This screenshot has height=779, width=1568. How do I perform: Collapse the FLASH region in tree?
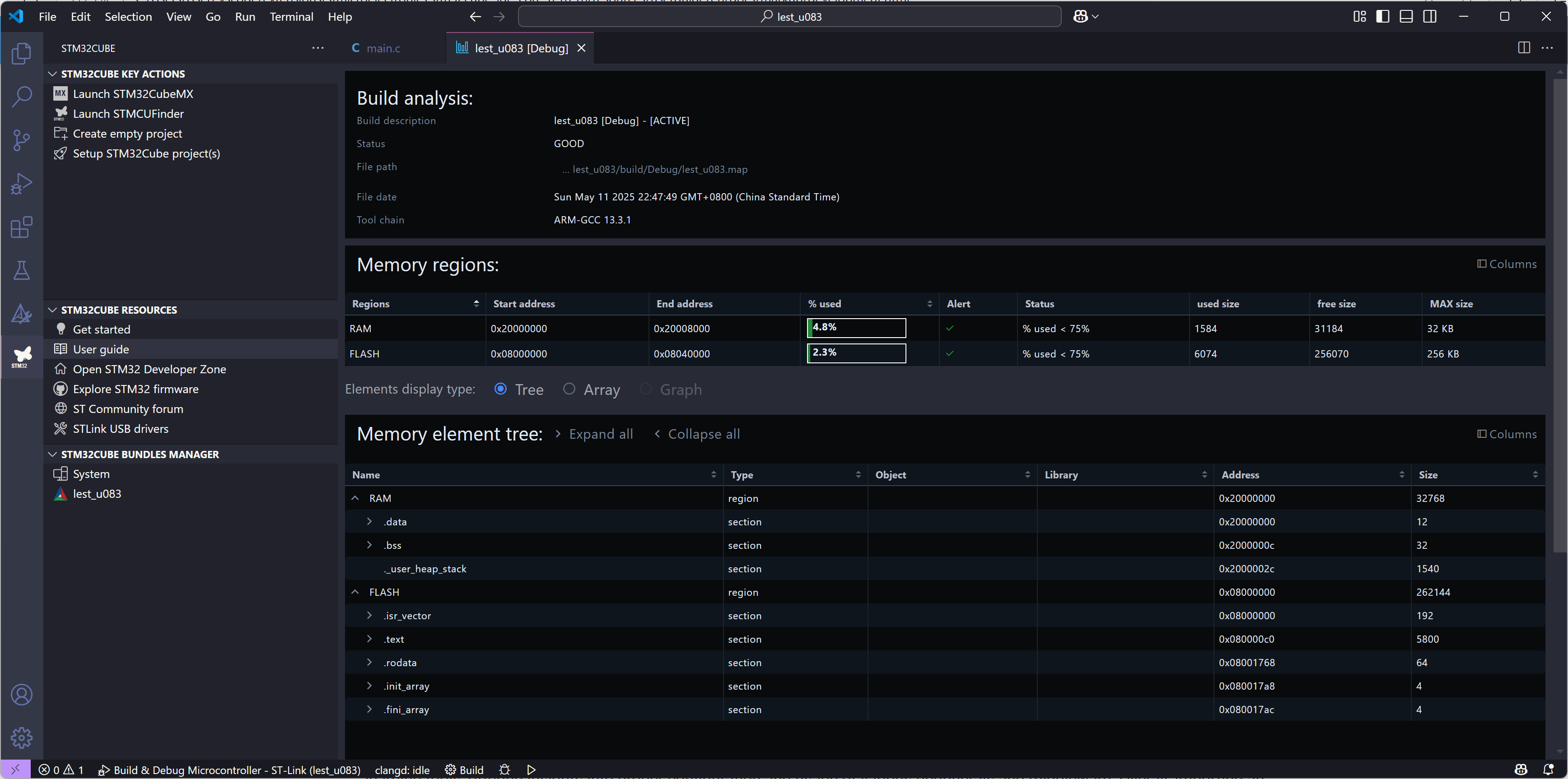(355, 592)
